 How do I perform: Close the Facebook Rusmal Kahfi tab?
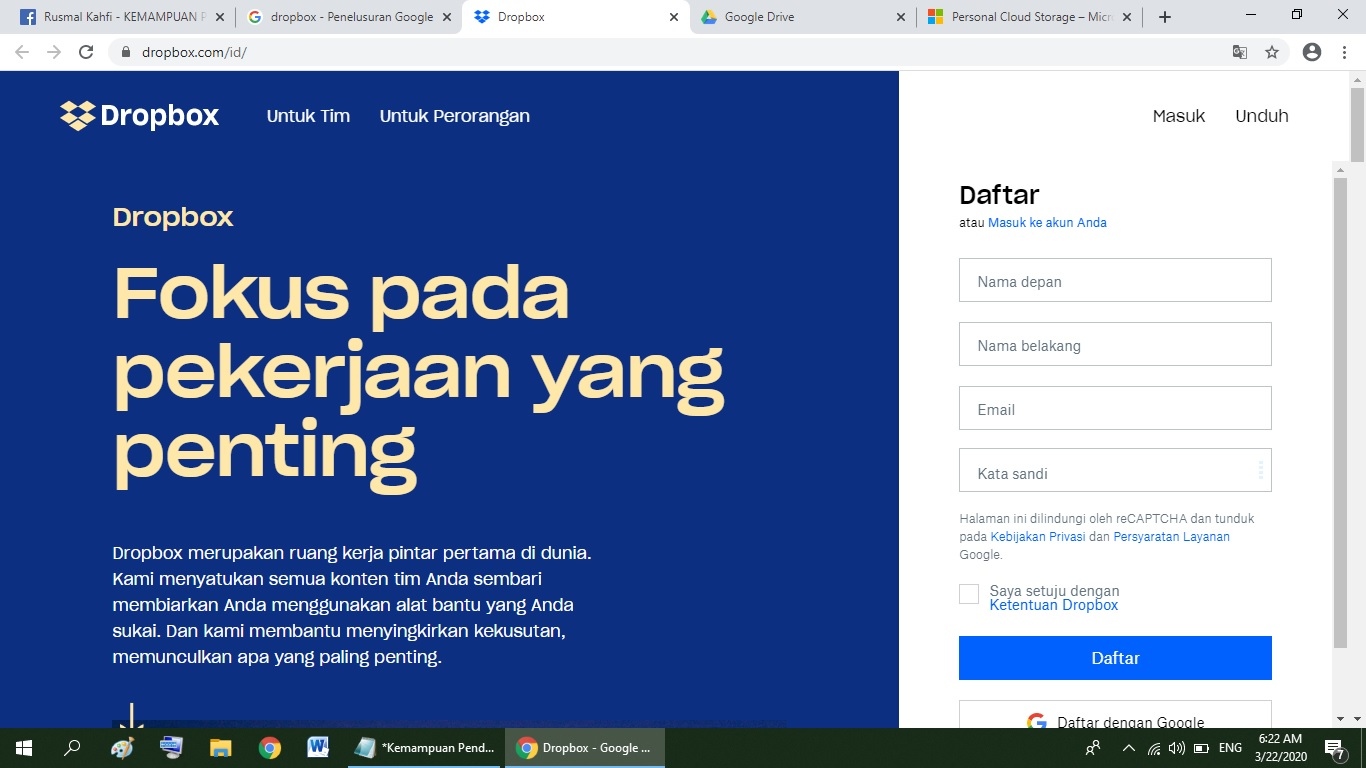(219, 17)
